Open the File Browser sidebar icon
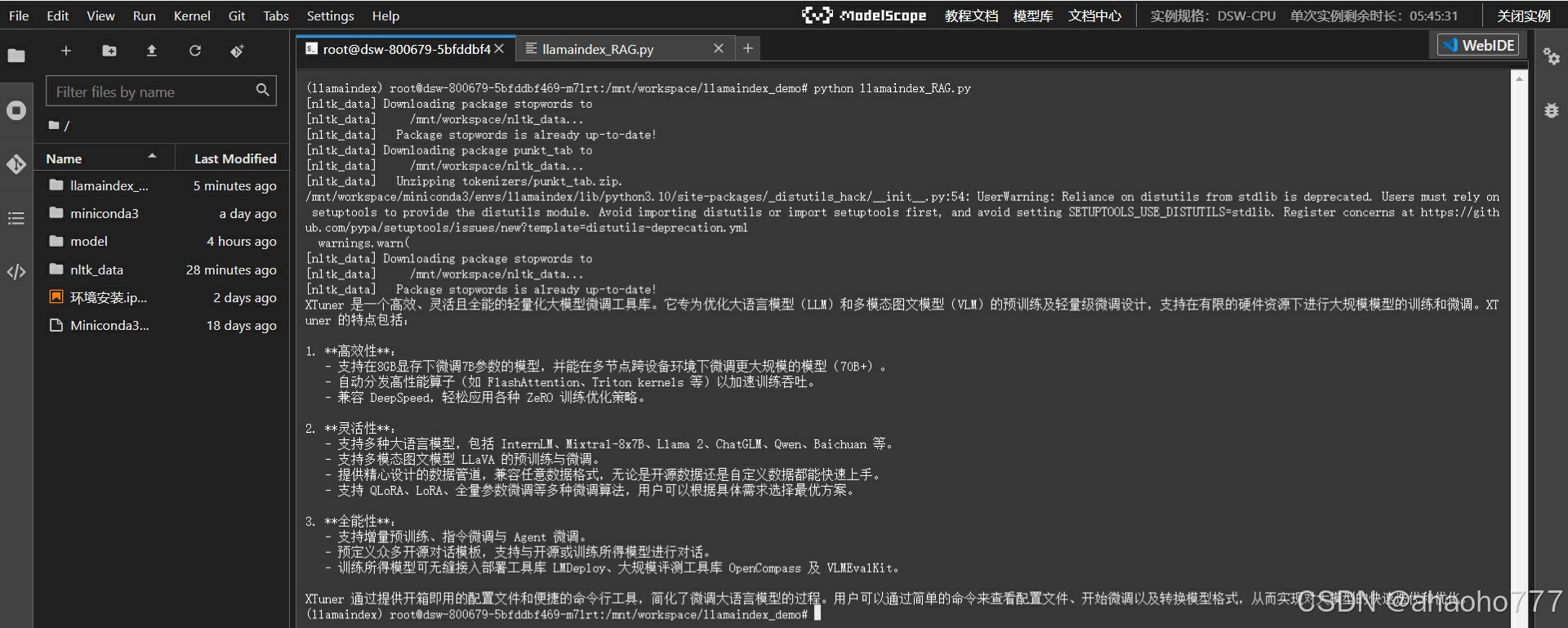Screen dimensions: 1568x628 (x=16, y=56)
